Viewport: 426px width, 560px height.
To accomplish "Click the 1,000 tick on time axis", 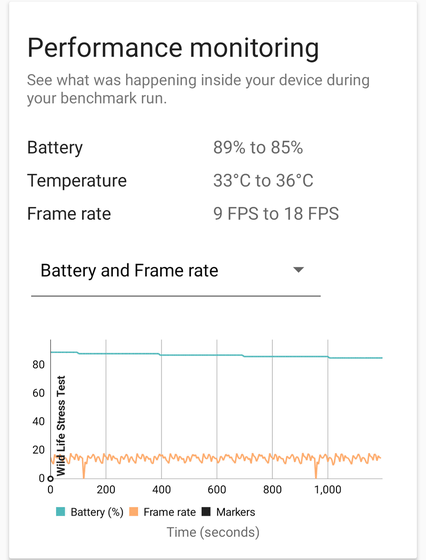I will 327,490.
